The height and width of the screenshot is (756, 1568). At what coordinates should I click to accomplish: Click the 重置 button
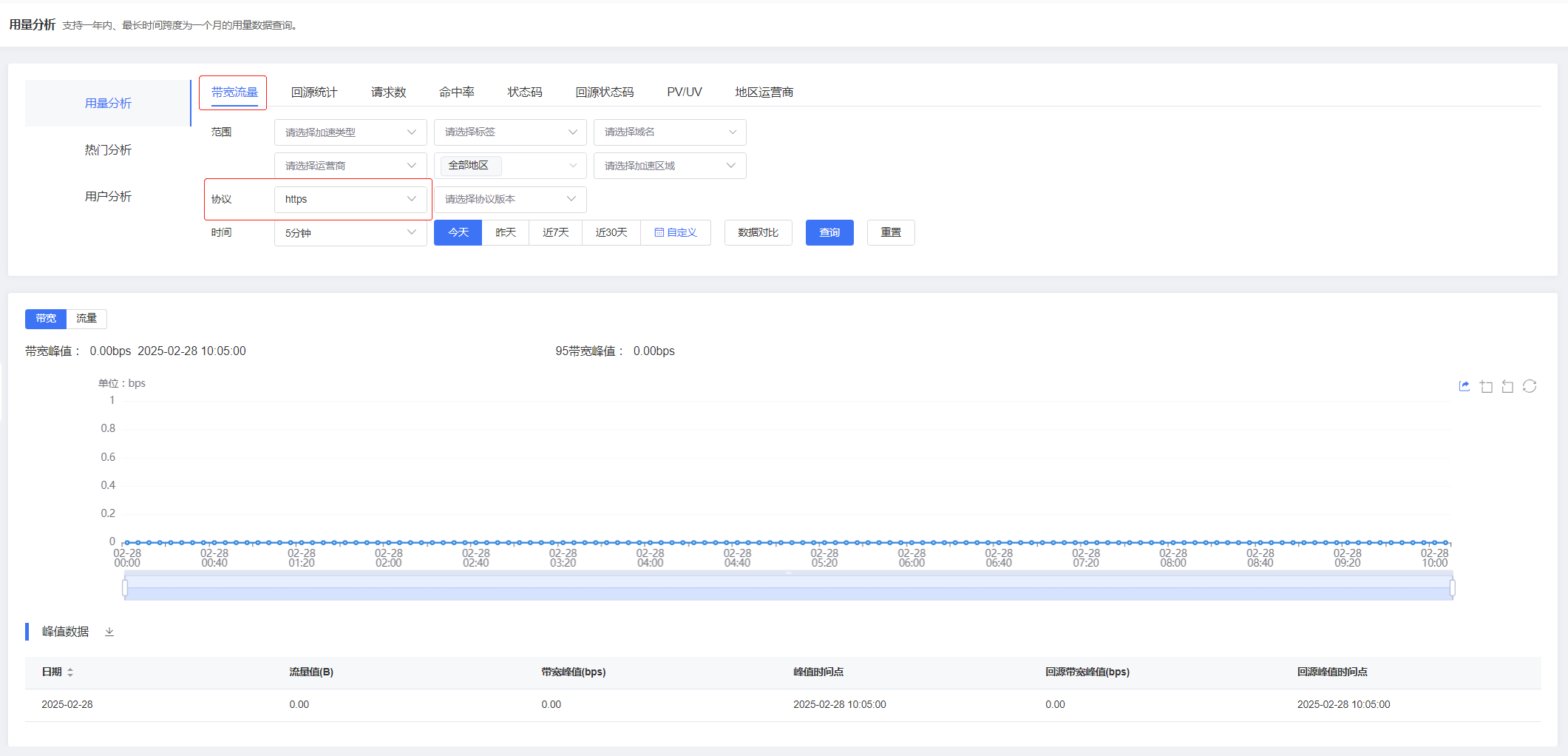[x=891, y=232]
